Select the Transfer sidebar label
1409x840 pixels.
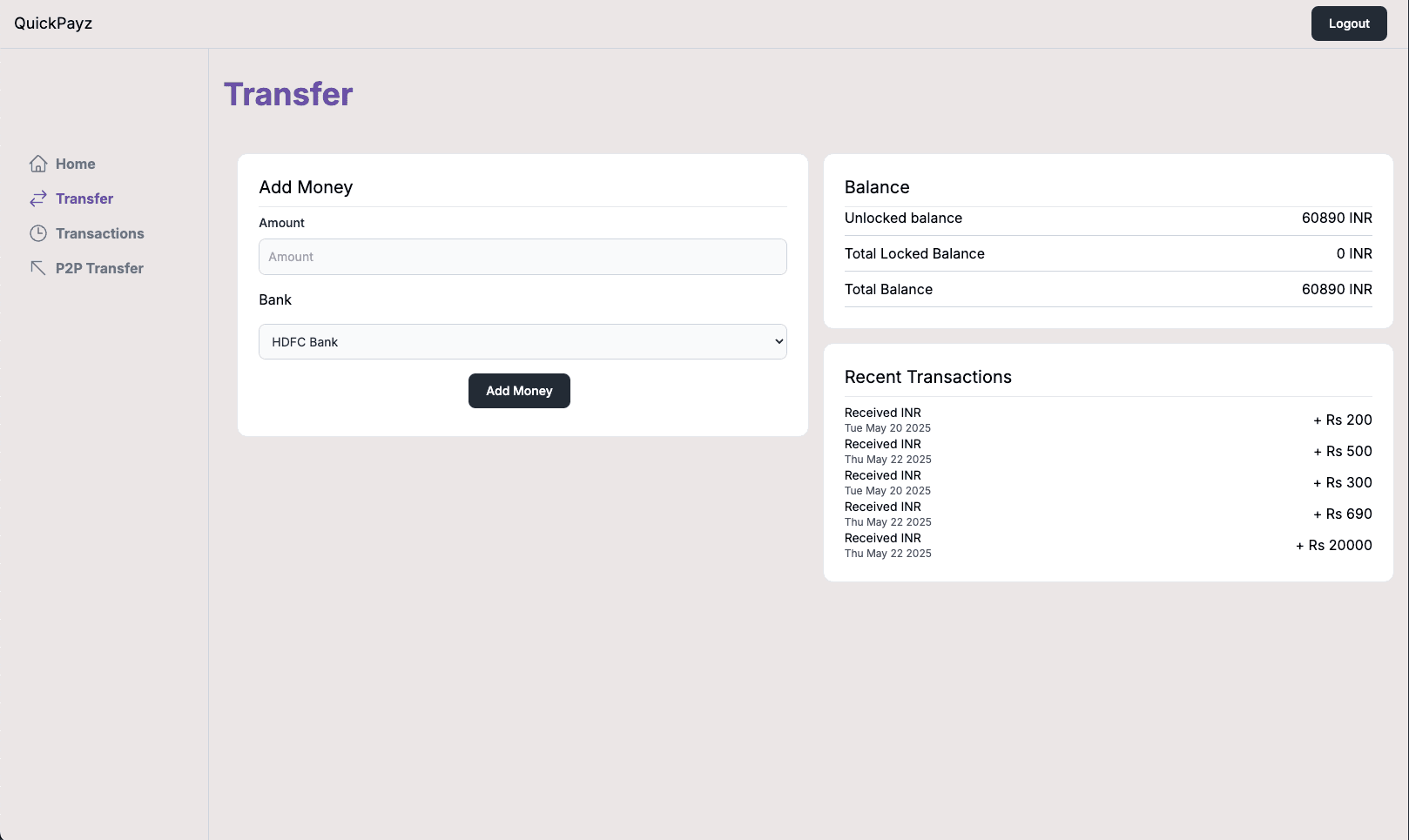pos(84,198)
